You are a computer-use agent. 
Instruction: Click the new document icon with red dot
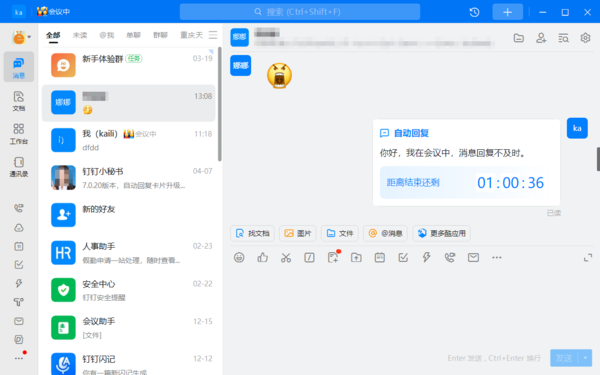coord(333,257)
